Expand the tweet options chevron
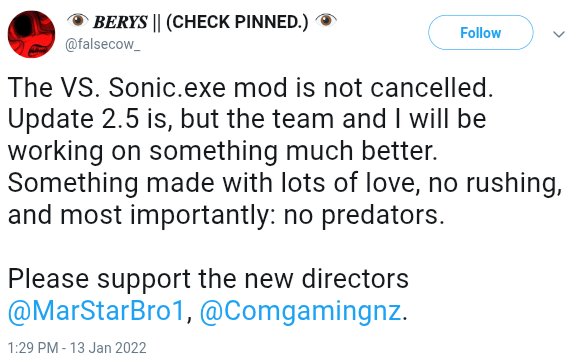Screen dimensions: 578x362 (559, 34)
